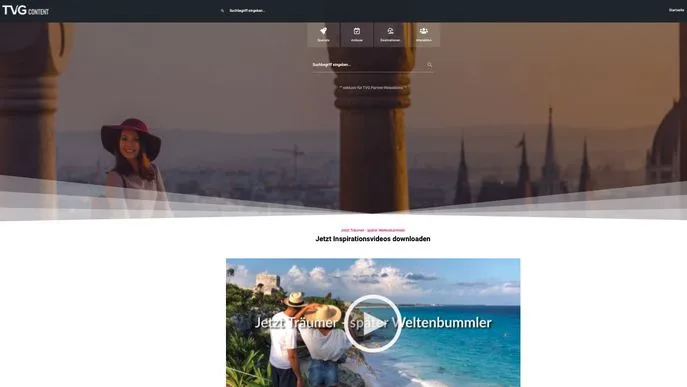Open the Specials tile with rocket icon
687x387 pixels.
click(x=323, y=35)
